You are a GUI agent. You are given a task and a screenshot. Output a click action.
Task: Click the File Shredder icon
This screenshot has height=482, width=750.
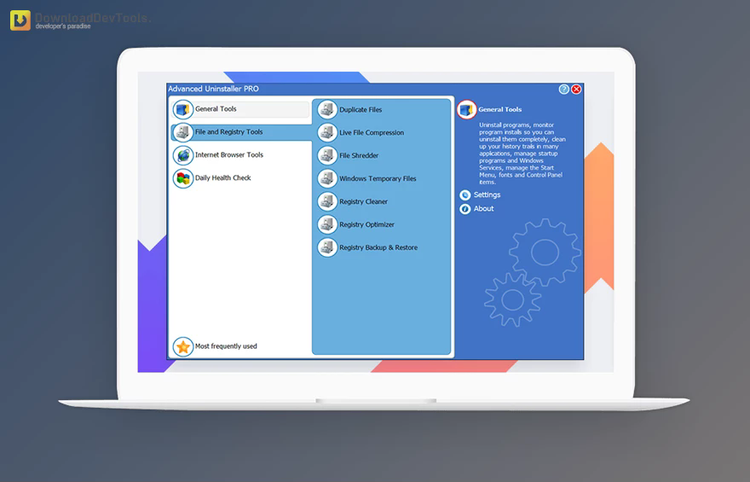click(x=328, y=156)
